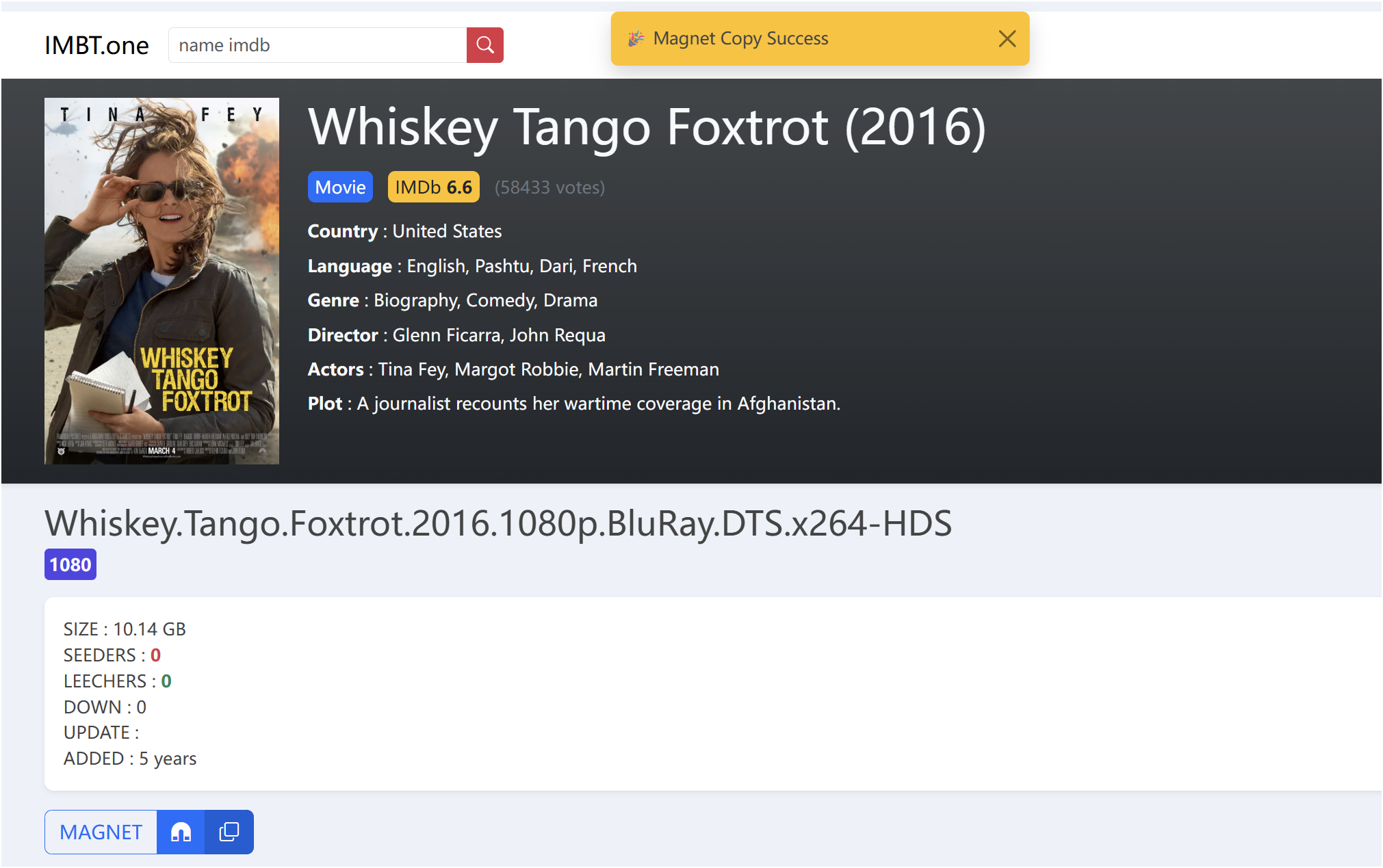Click the MAGNET button label
The height and width of the screenshot is (868, 1383).
[101, 832]
